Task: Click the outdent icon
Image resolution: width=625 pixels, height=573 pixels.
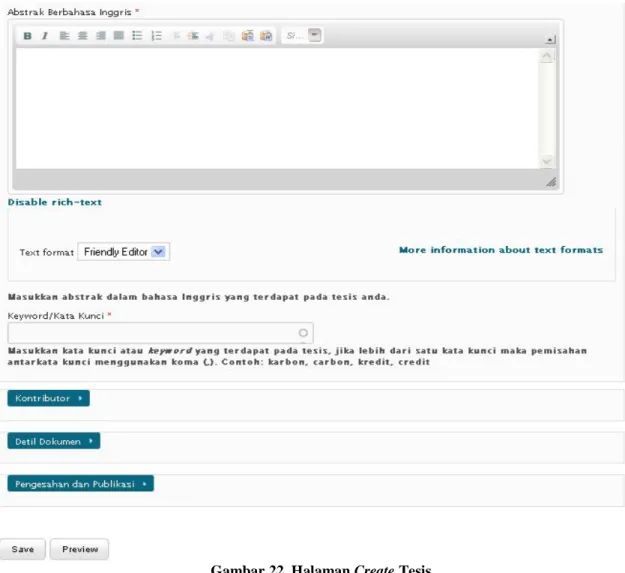Action: pyautogui.click(x=176, y=36)
